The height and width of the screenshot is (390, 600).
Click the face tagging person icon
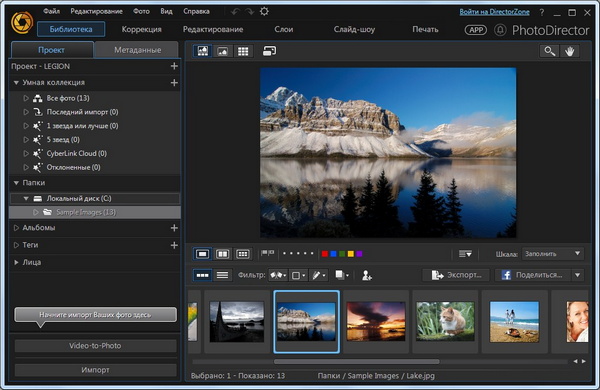tap(367, 275)
